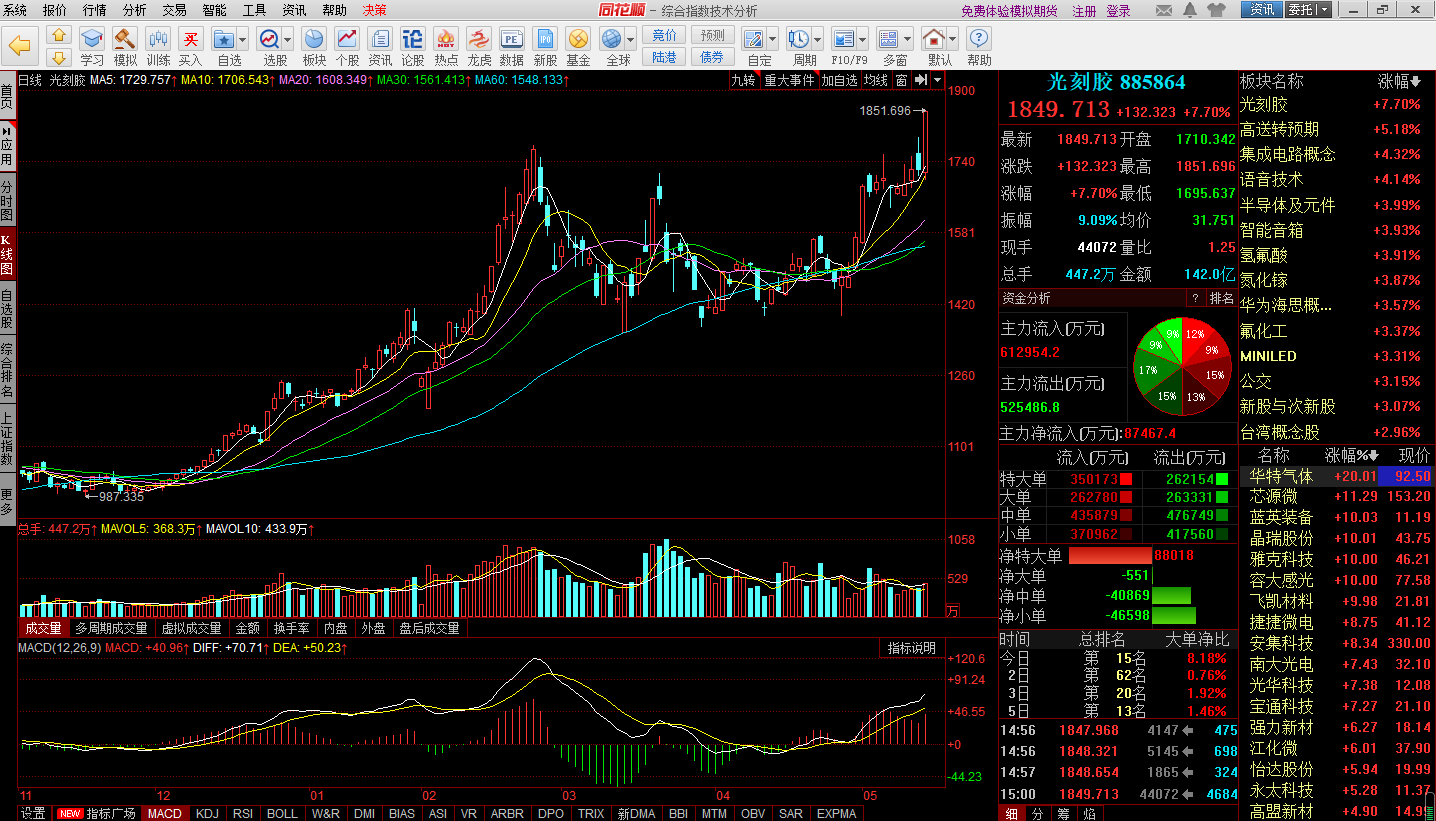Expand the 选股 dropdown arrow
The image size is (1436, 821).
click(288, 40)
